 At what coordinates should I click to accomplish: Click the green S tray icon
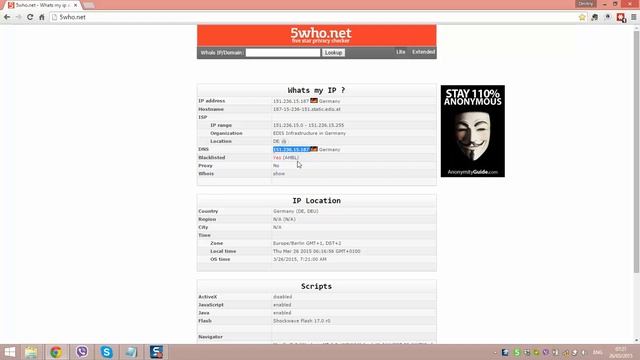(x=517, y=352)
